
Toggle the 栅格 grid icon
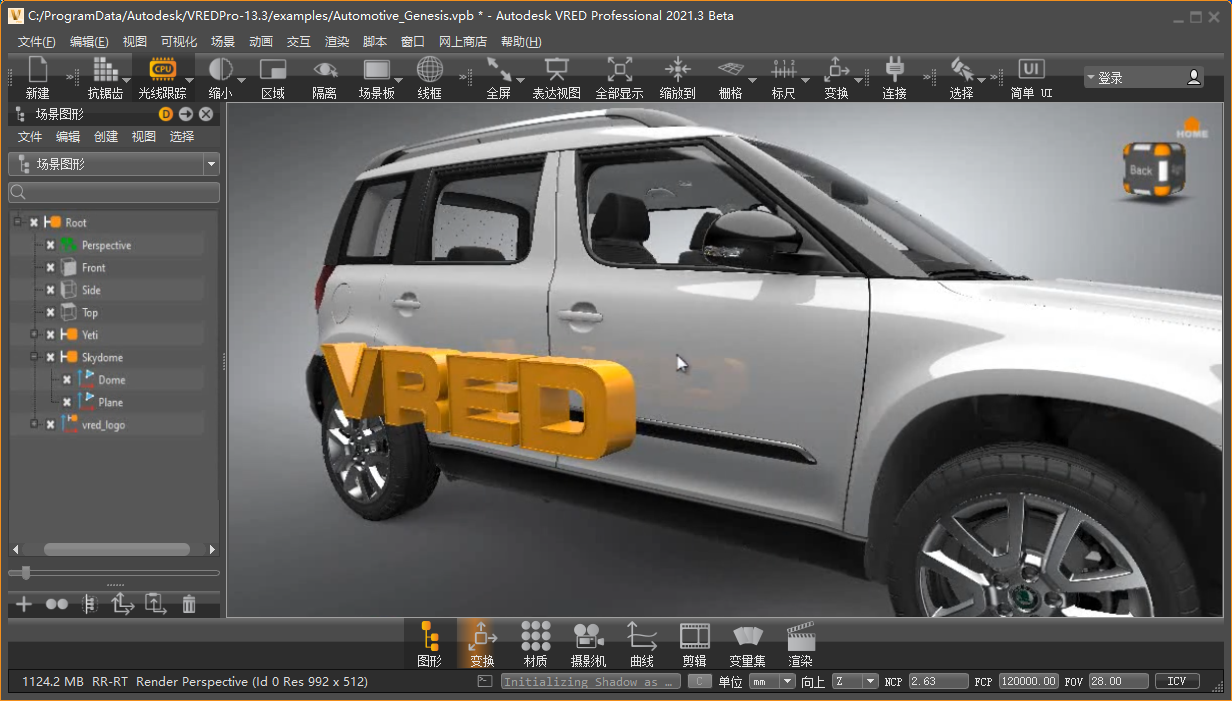point(731,69)
